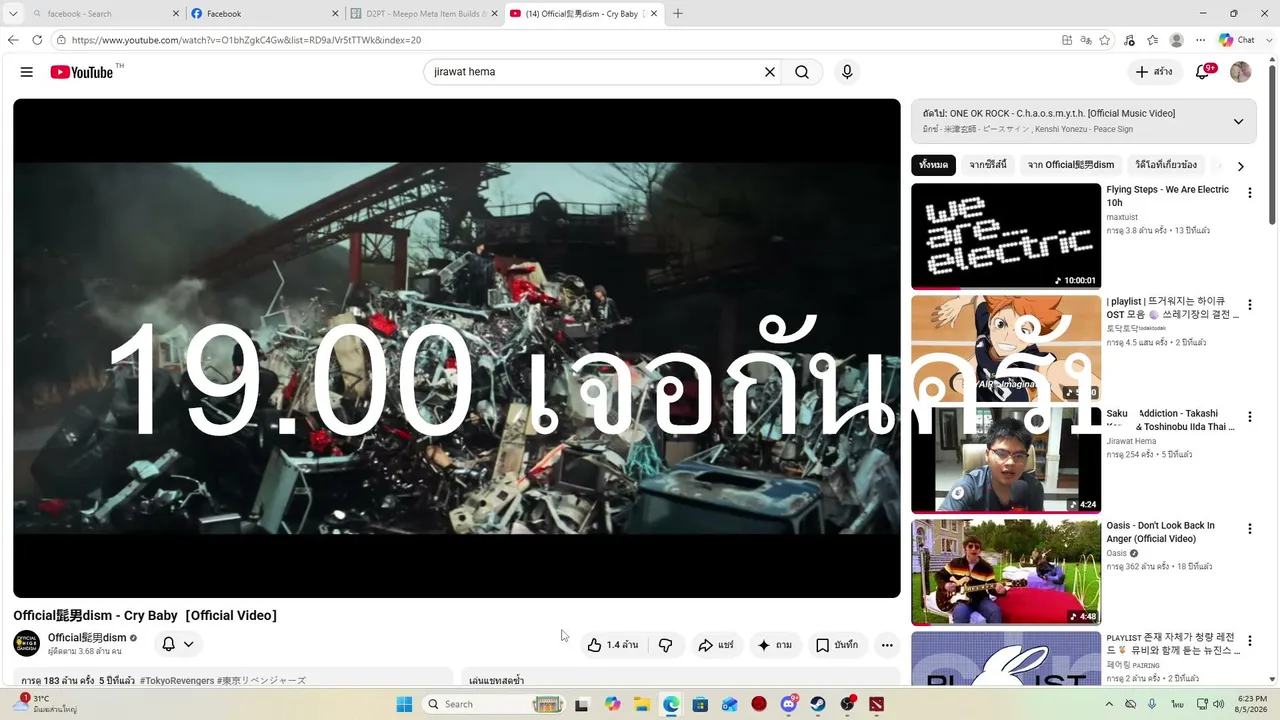Open Edge browser profile icon
1280x720 pixels.
[1177, 40]
